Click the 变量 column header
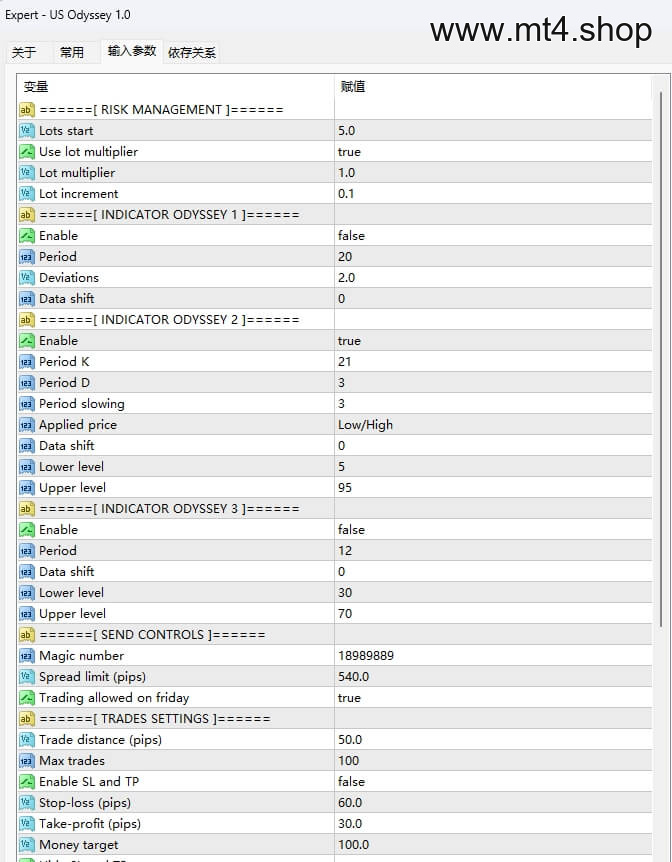The height and width of the screenshot is (862, 672). coord(176,86)
